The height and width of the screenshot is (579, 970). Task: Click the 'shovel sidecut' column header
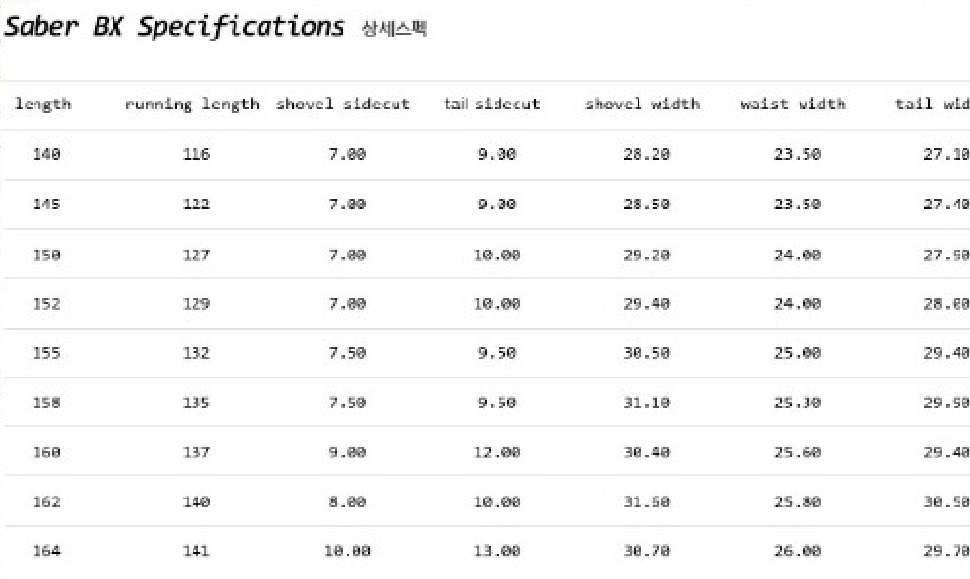pyautogui.click(x=343, y=103)
